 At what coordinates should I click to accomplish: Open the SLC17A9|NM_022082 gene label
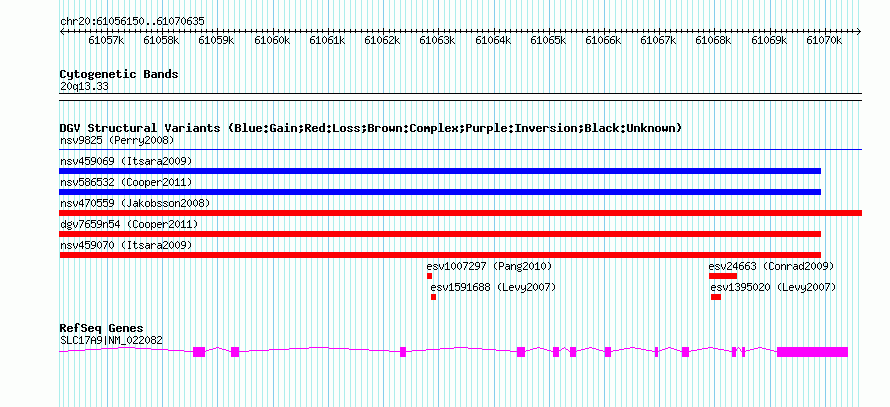pyautogui.click(x=111, y=341)
